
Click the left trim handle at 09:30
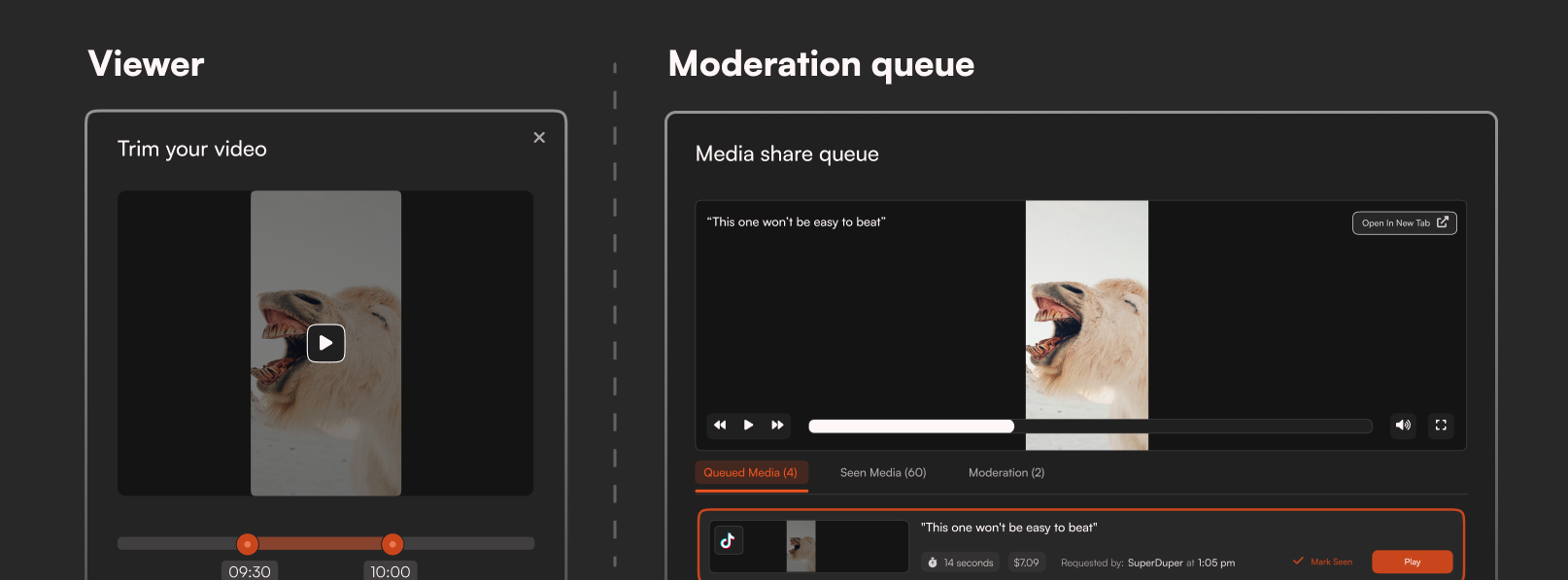248,544
